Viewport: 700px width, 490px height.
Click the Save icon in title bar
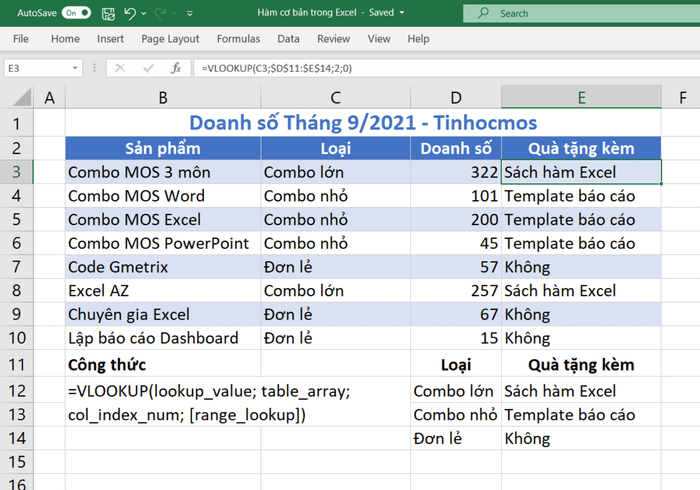pyautogui.click(x=108, y=13)
